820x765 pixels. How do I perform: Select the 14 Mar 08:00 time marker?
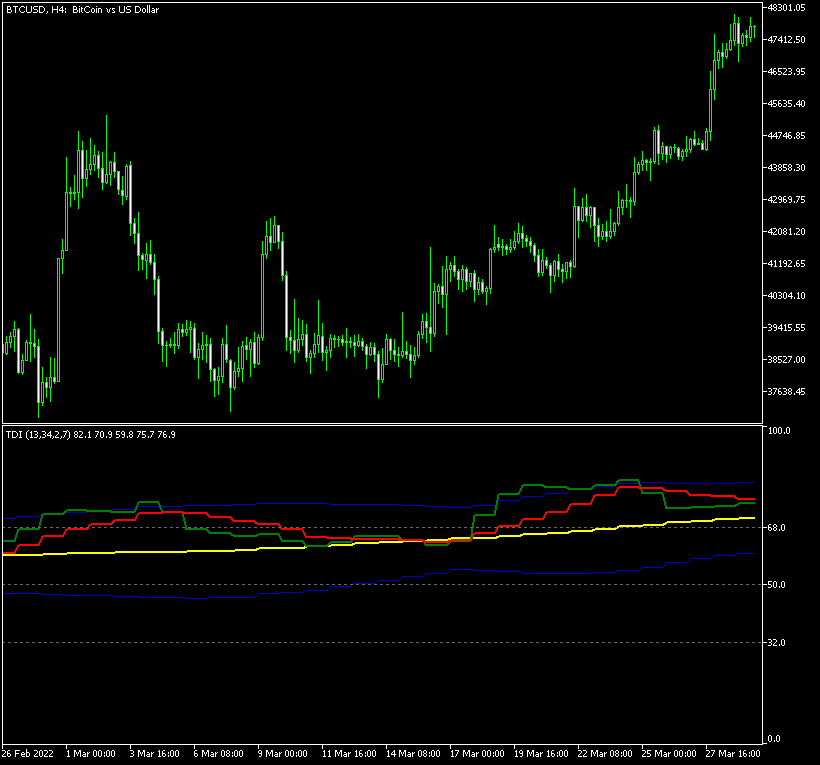(412, 753)
